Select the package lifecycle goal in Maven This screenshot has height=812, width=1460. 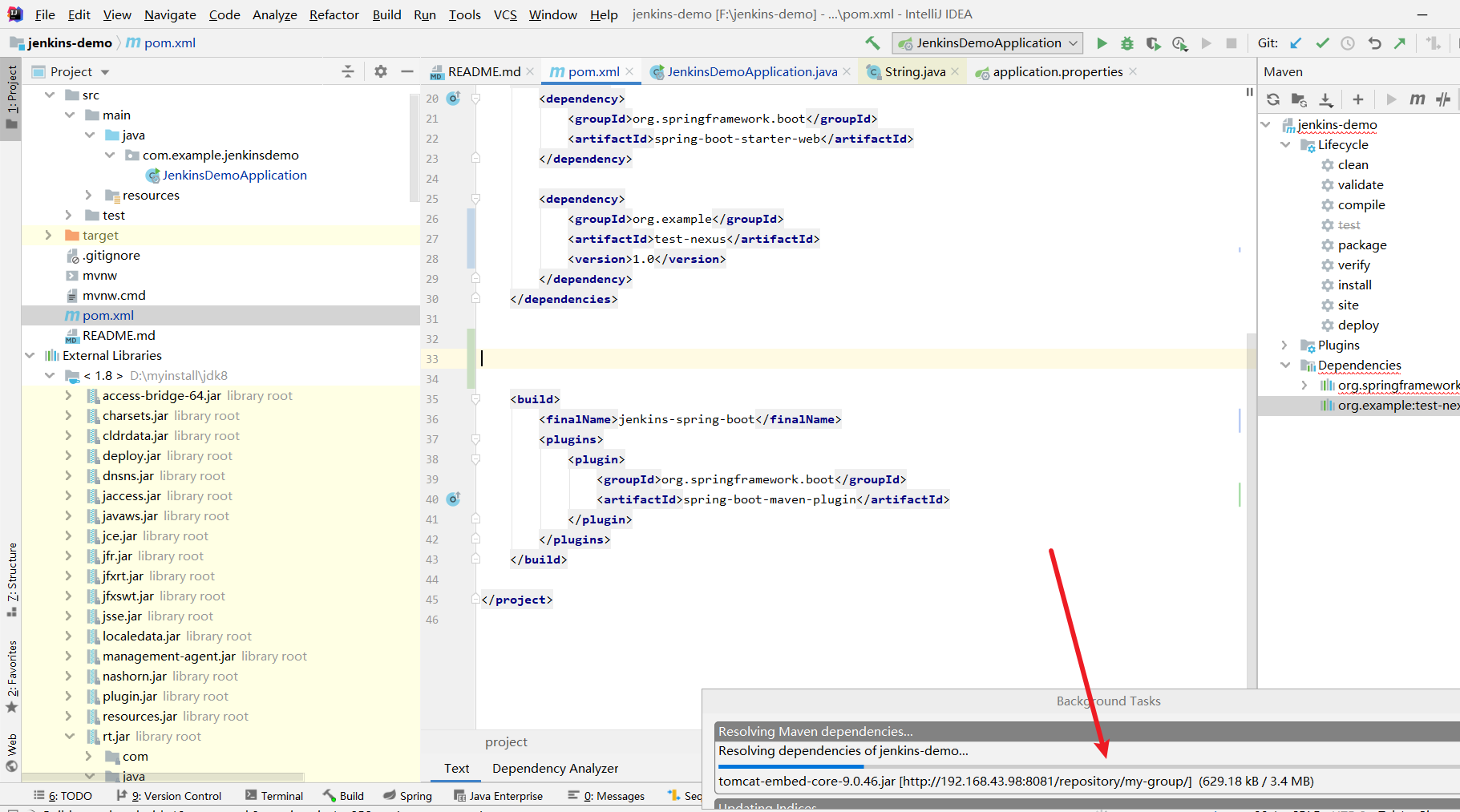(x=1361, y=245)
